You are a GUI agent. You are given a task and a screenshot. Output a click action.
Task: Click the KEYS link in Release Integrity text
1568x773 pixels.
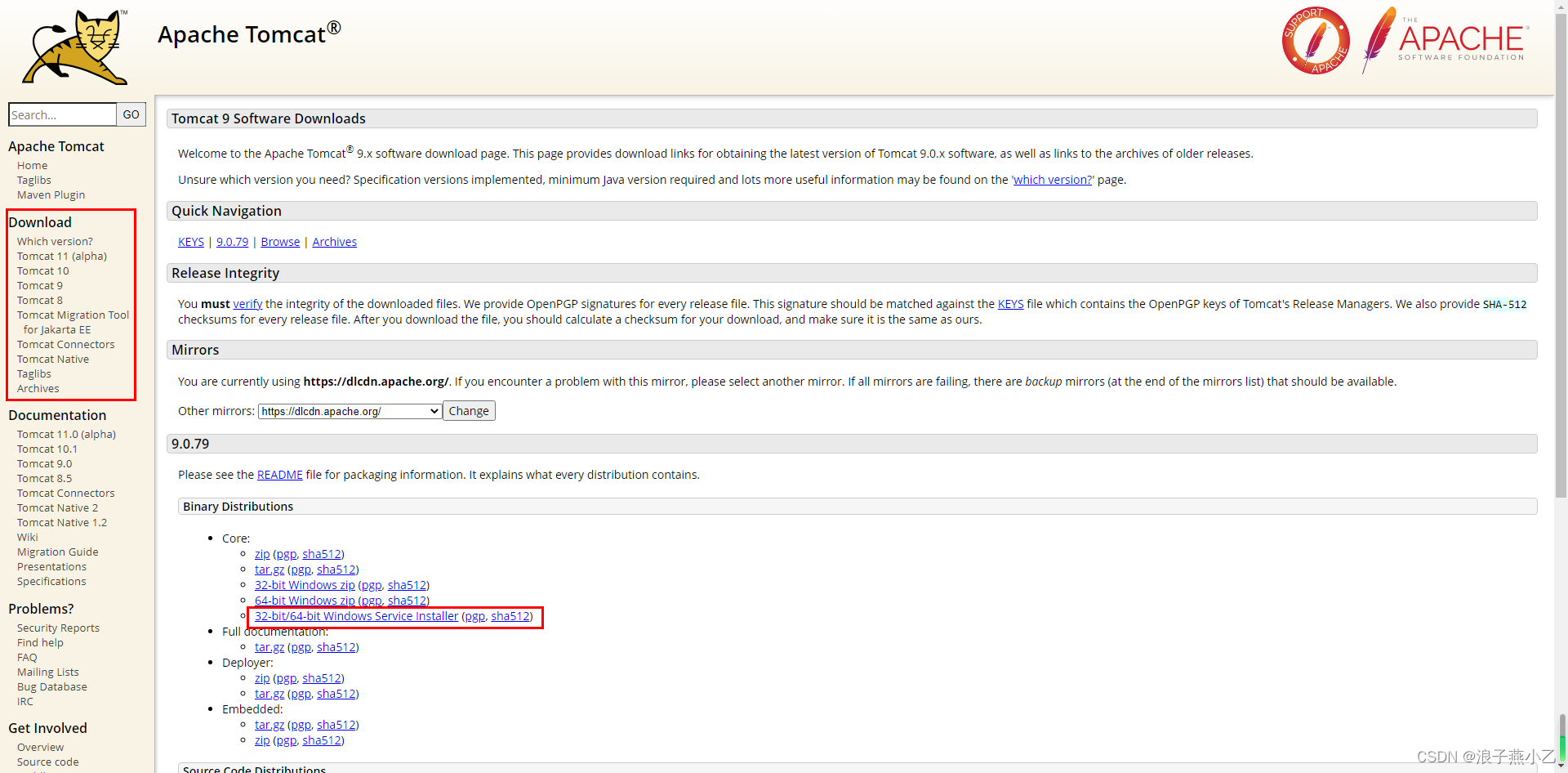1010,304
